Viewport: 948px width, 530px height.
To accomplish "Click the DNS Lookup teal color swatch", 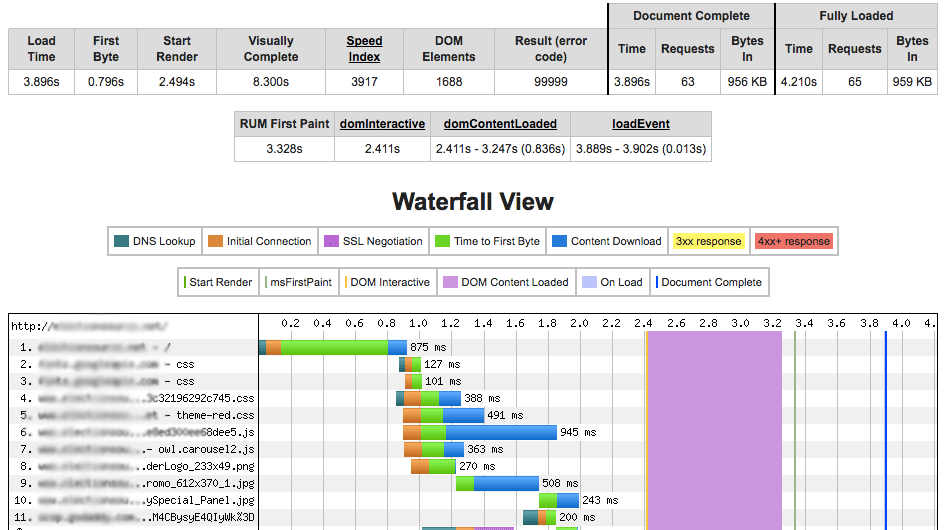I will tap(121, 241).
